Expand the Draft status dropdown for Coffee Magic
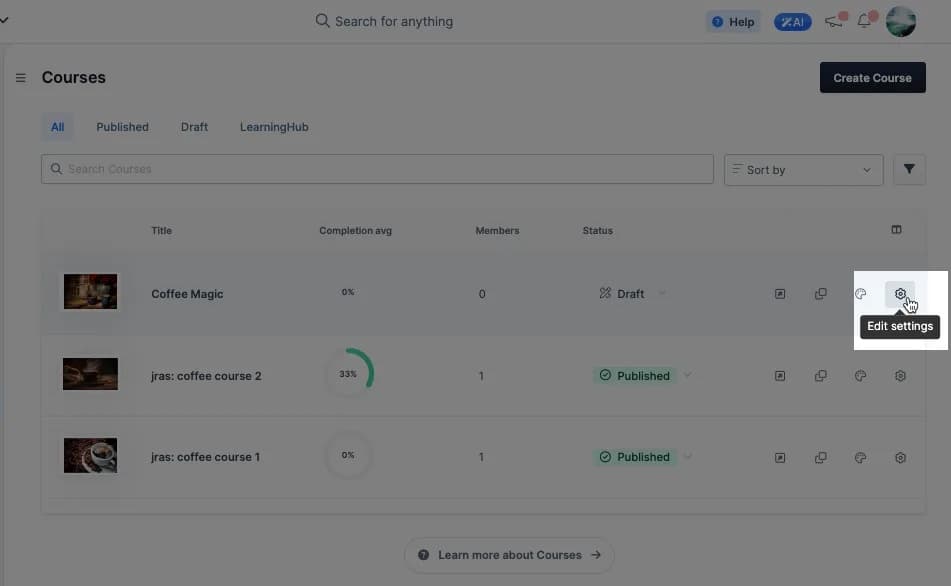Viewport: 951px width, 586px height. (x=662, y=294)
